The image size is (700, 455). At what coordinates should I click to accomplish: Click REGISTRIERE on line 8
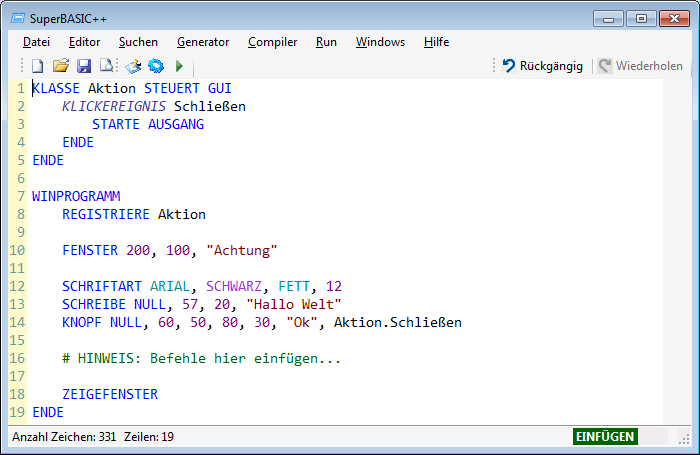106,214
